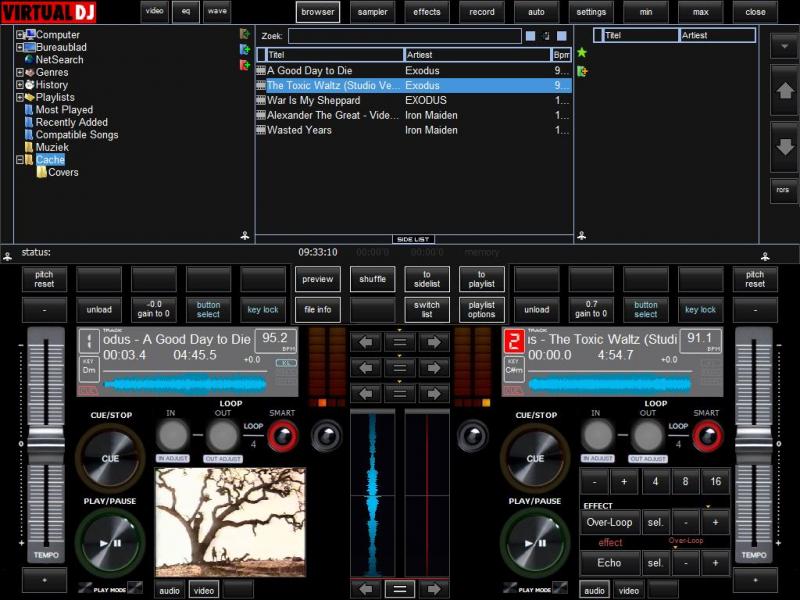Start right deck with Play/Pause
800x600 pixels.
tap(535, 542)
